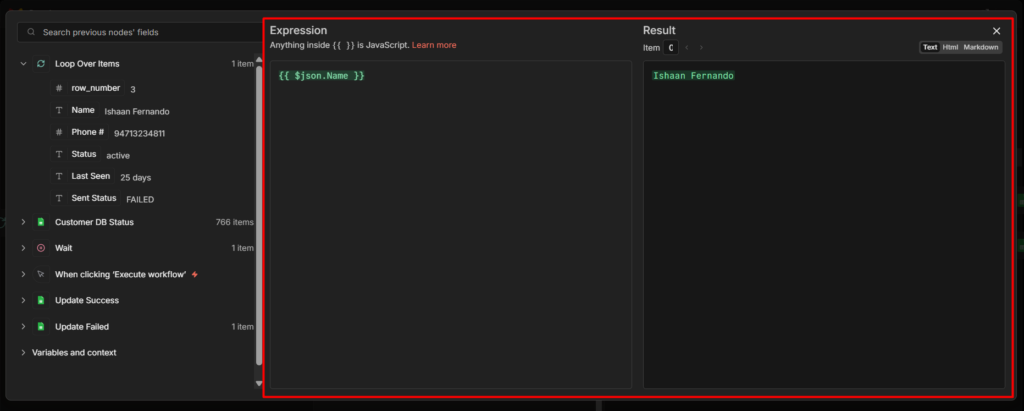
Task: Click the Customer DB Status label
Action: pyautogui.click(x=94, y=222)
